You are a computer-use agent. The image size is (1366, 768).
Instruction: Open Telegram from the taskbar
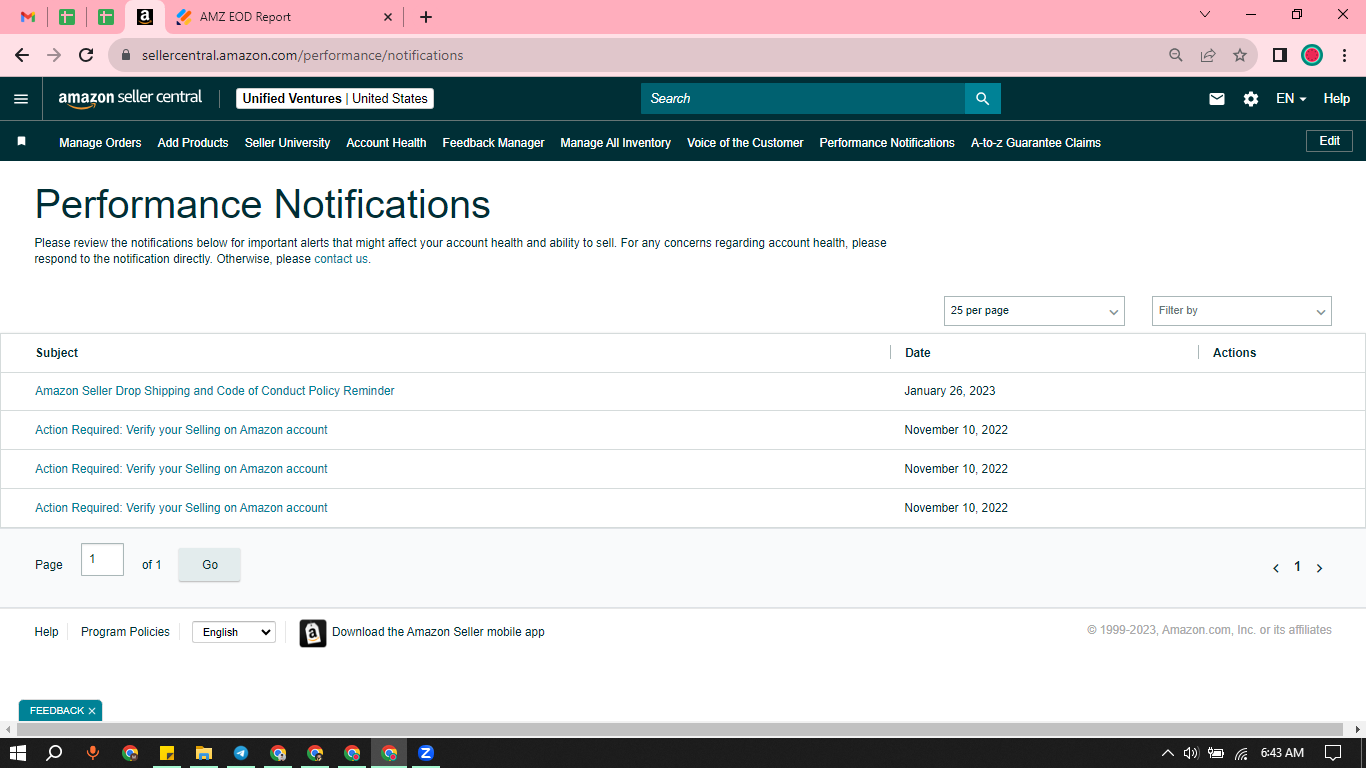(241, 753)
